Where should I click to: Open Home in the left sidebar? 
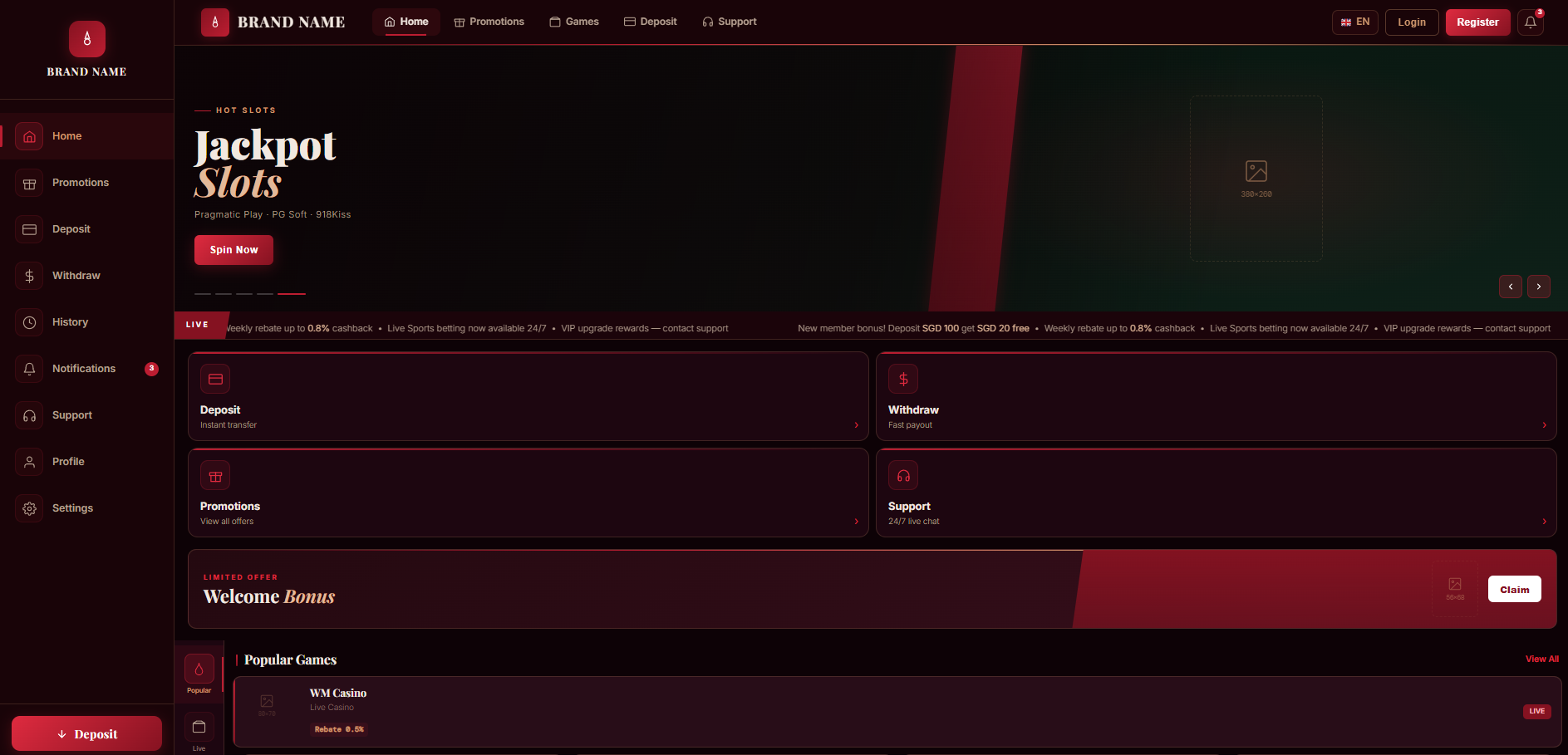(x=86, y=136)
